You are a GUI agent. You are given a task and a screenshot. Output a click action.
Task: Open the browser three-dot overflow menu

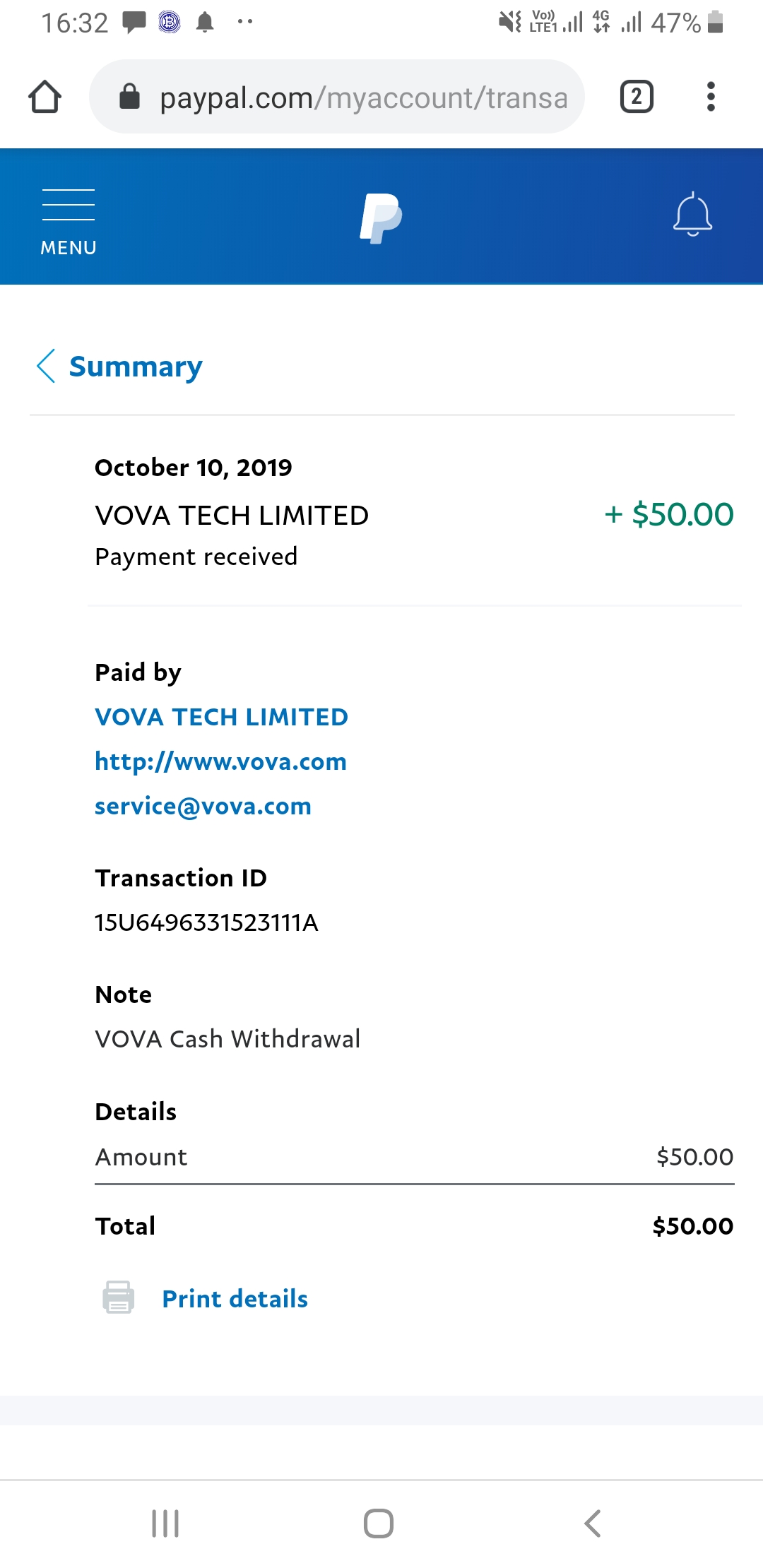coord(711,97)
